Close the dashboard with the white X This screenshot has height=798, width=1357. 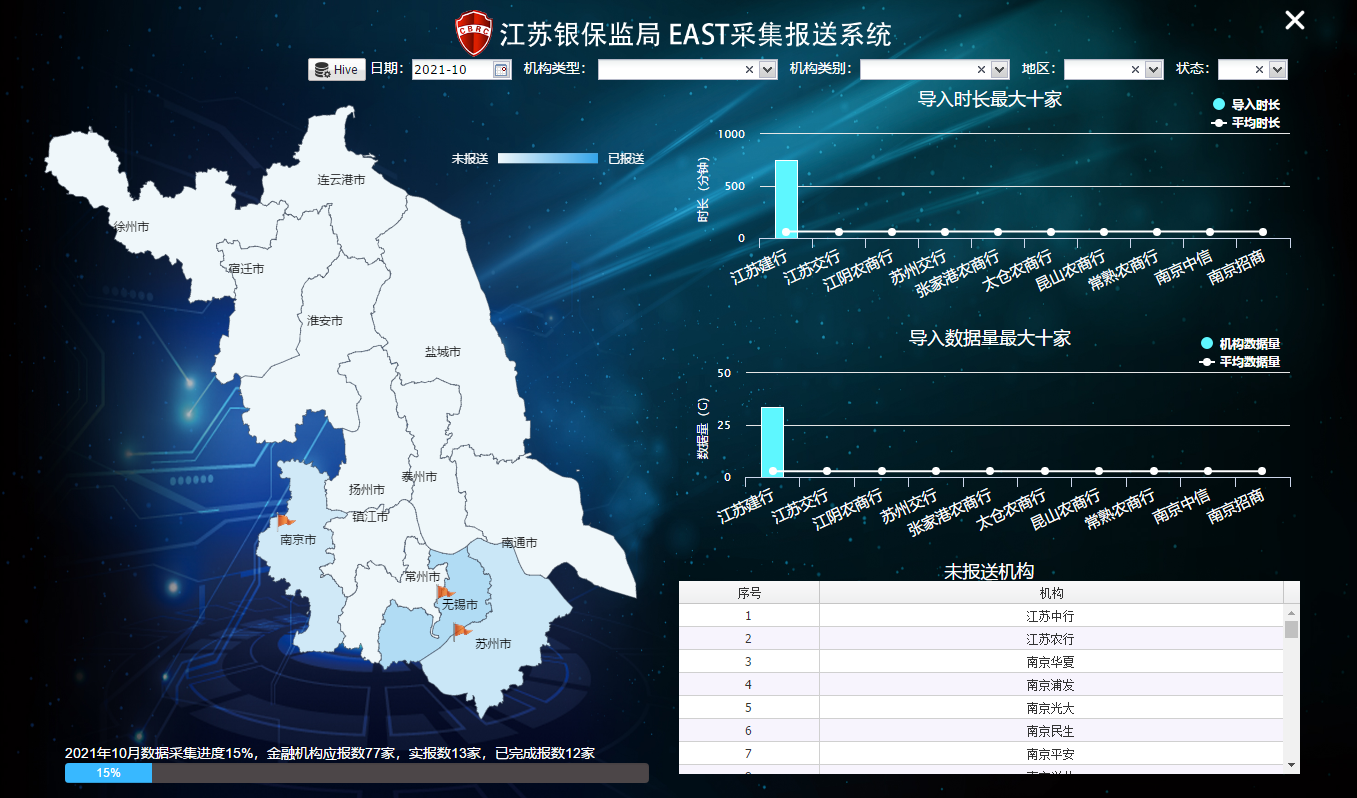click(x=1295, y=20)
